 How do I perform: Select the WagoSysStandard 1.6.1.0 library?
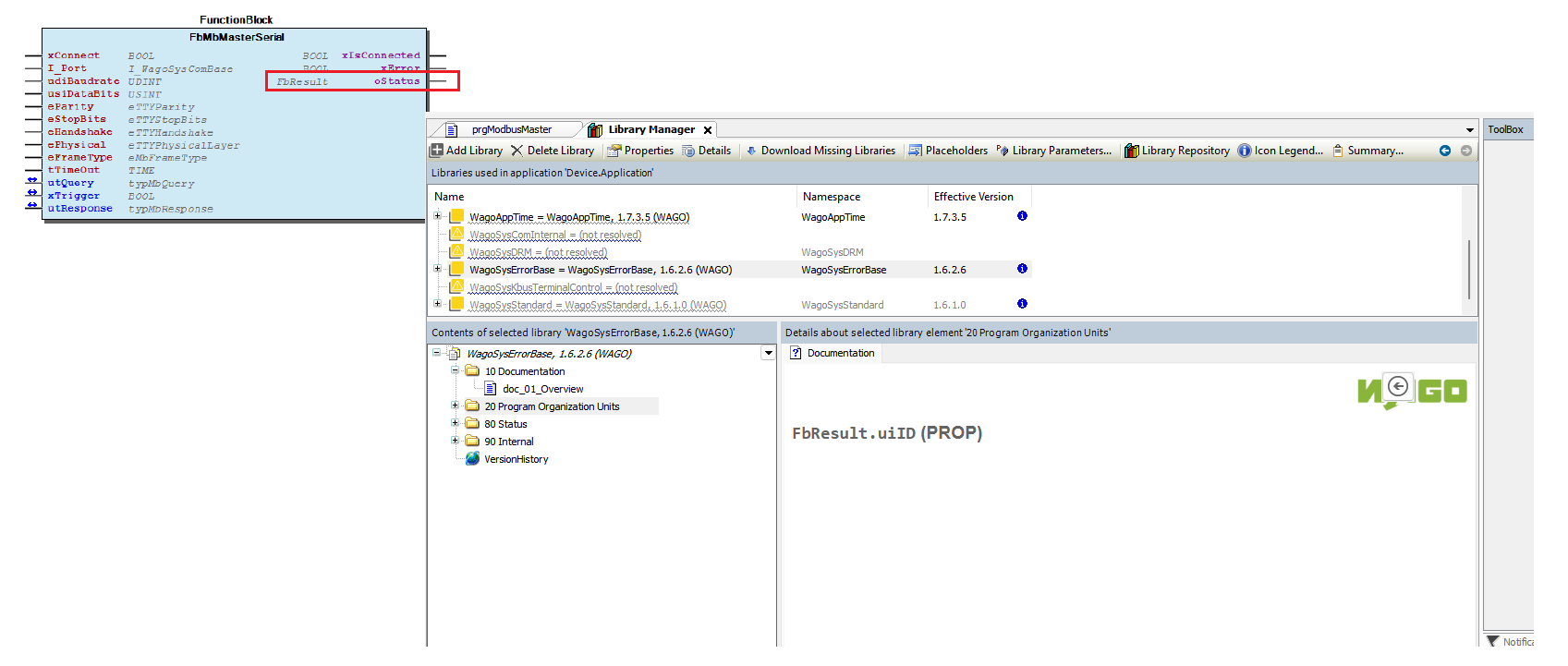pyautogui.click(x=598, y=305)
